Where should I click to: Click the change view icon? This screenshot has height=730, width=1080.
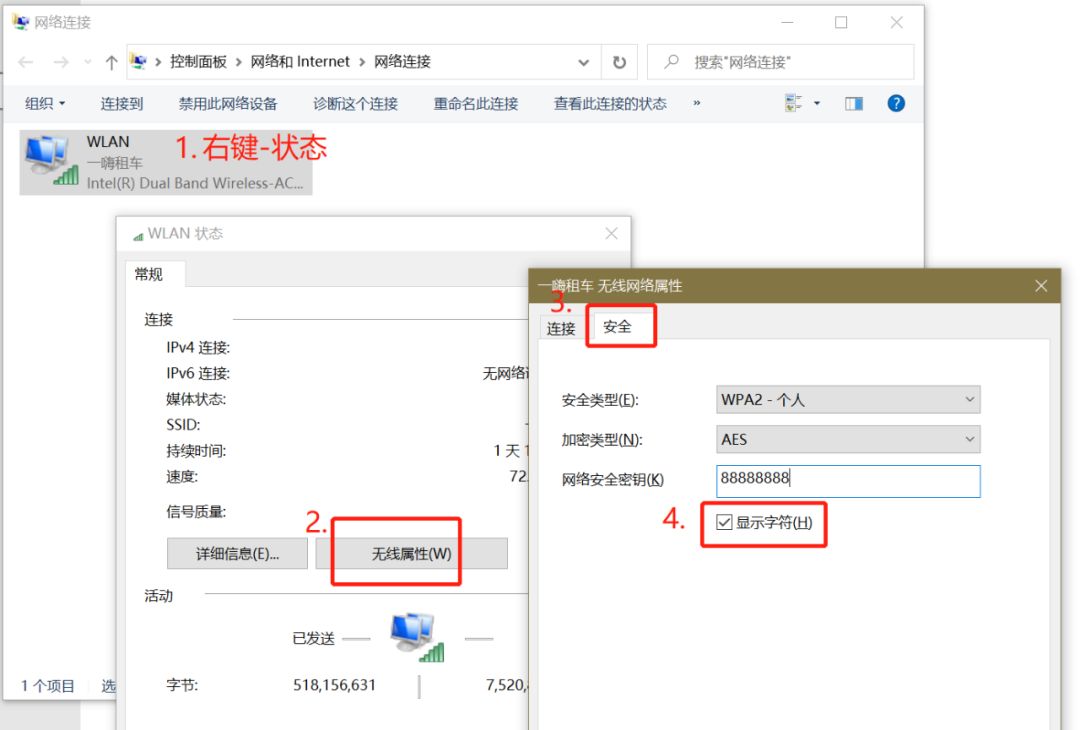[793, 103]
